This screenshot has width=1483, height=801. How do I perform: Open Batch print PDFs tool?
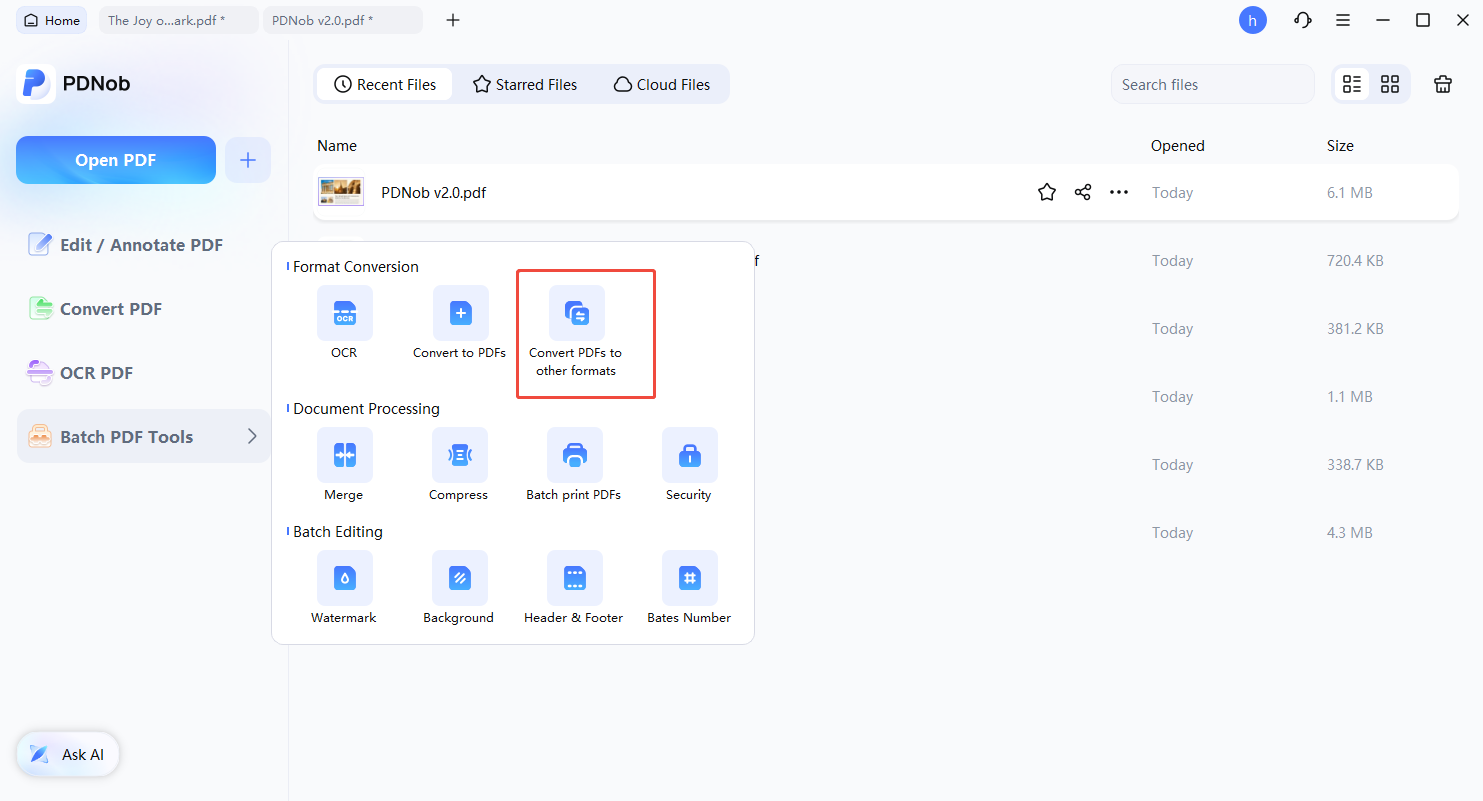coord(574,455)
